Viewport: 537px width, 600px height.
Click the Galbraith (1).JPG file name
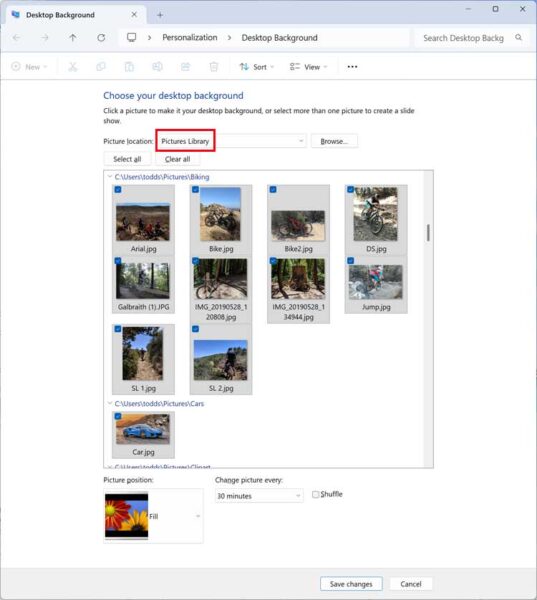coord(144,307)
